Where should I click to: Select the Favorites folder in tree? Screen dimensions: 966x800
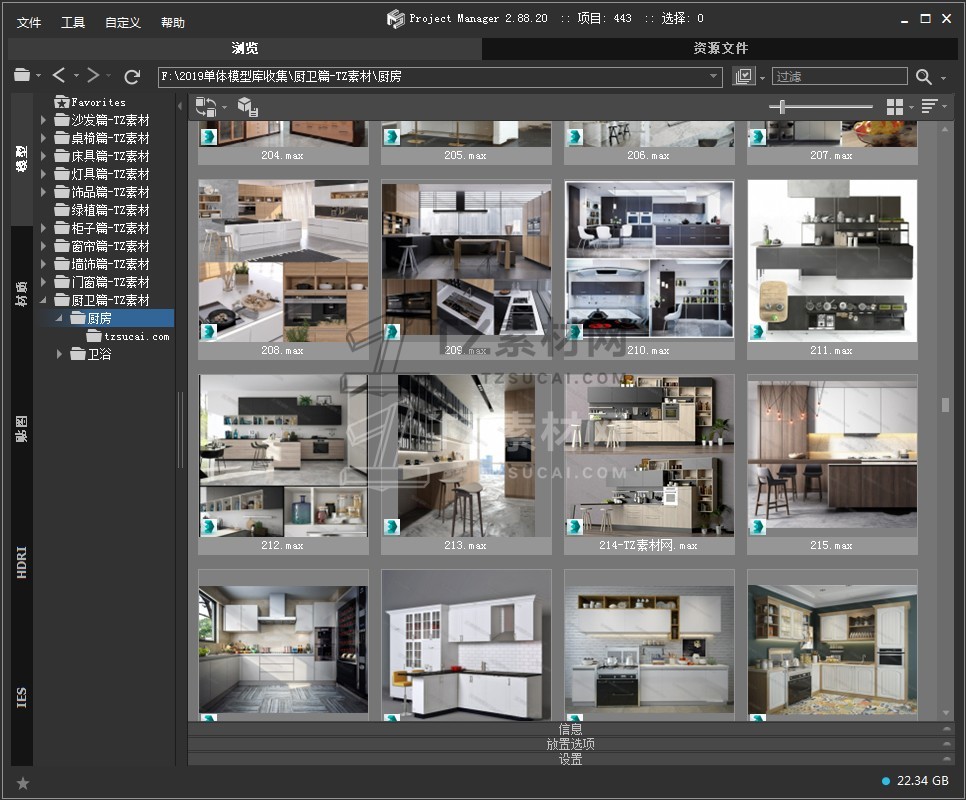coord(97,102)
